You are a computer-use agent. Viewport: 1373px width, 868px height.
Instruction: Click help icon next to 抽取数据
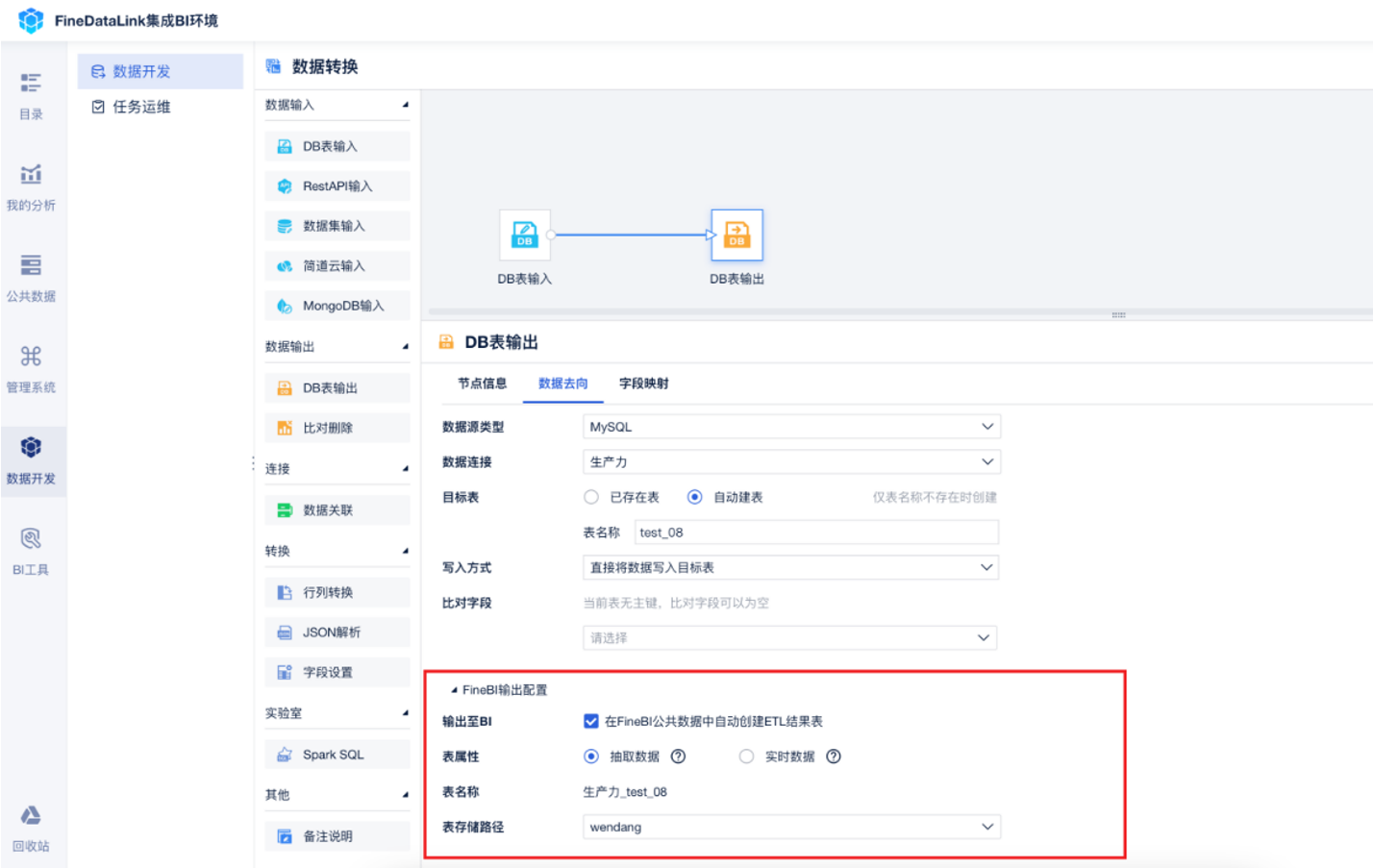678,756
